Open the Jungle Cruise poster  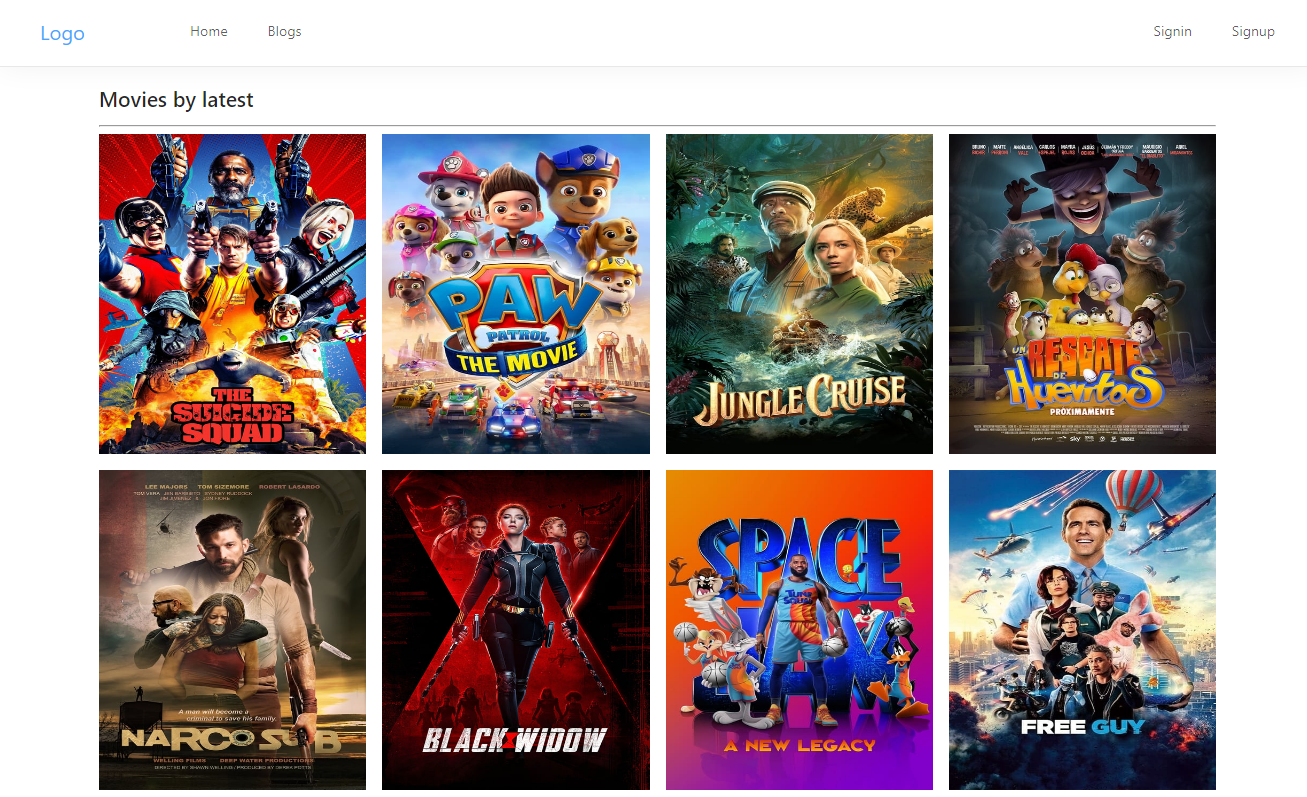(x=799, y=294)
